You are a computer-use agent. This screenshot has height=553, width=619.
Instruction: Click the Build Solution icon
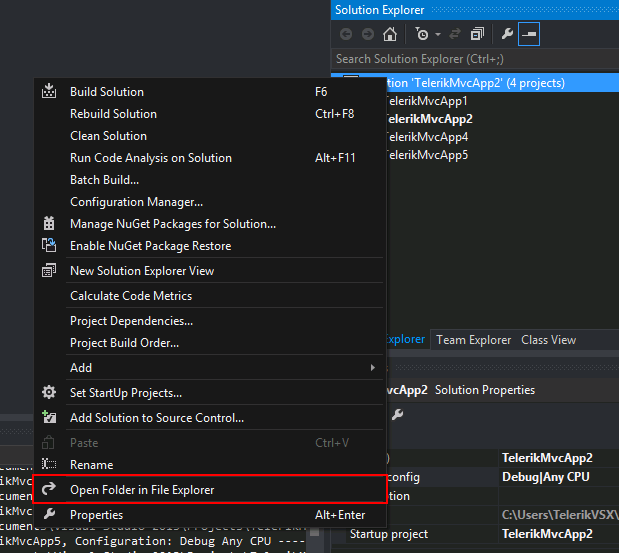(49, 91)
